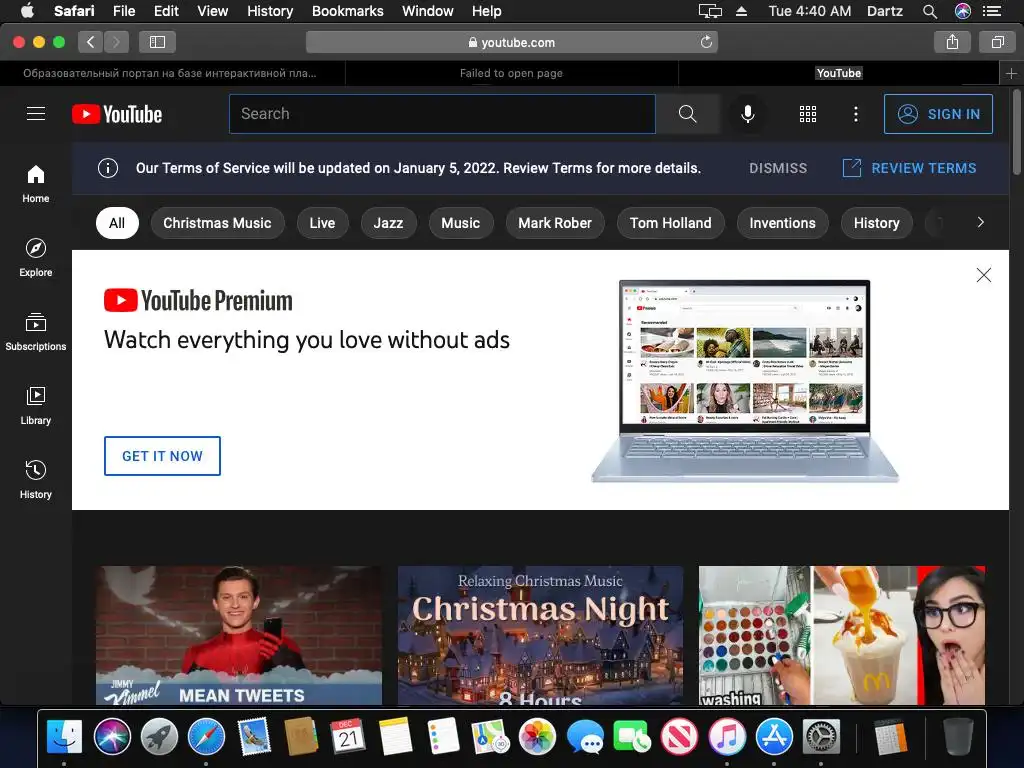The width and height of the screenshot is (1024, 768).
Task: Select the History filter chip
Action: coord(876,223)
